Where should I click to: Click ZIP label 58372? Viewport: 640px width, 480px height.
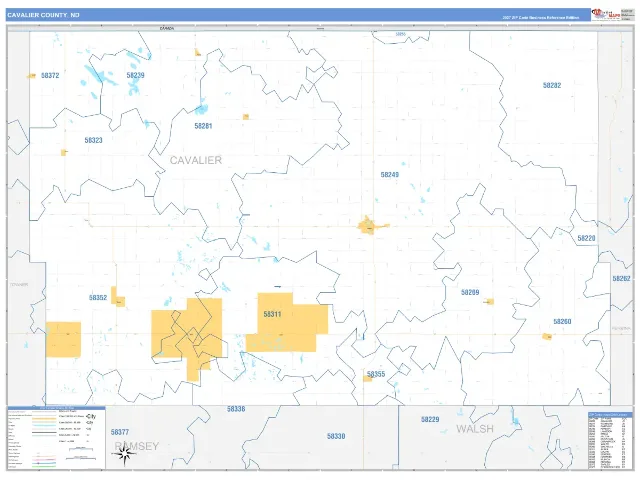tap(50, 76)
